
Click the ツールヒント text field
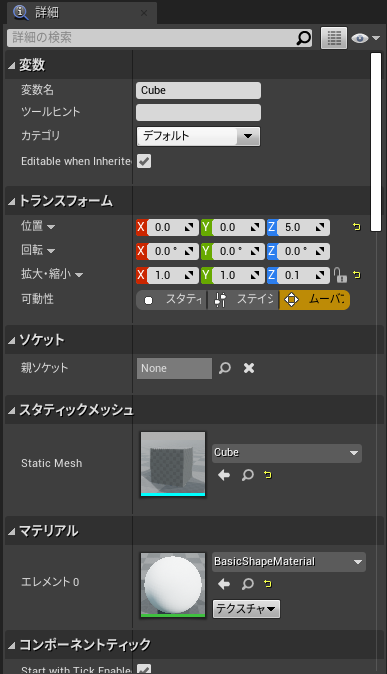(x=198, y=112)
